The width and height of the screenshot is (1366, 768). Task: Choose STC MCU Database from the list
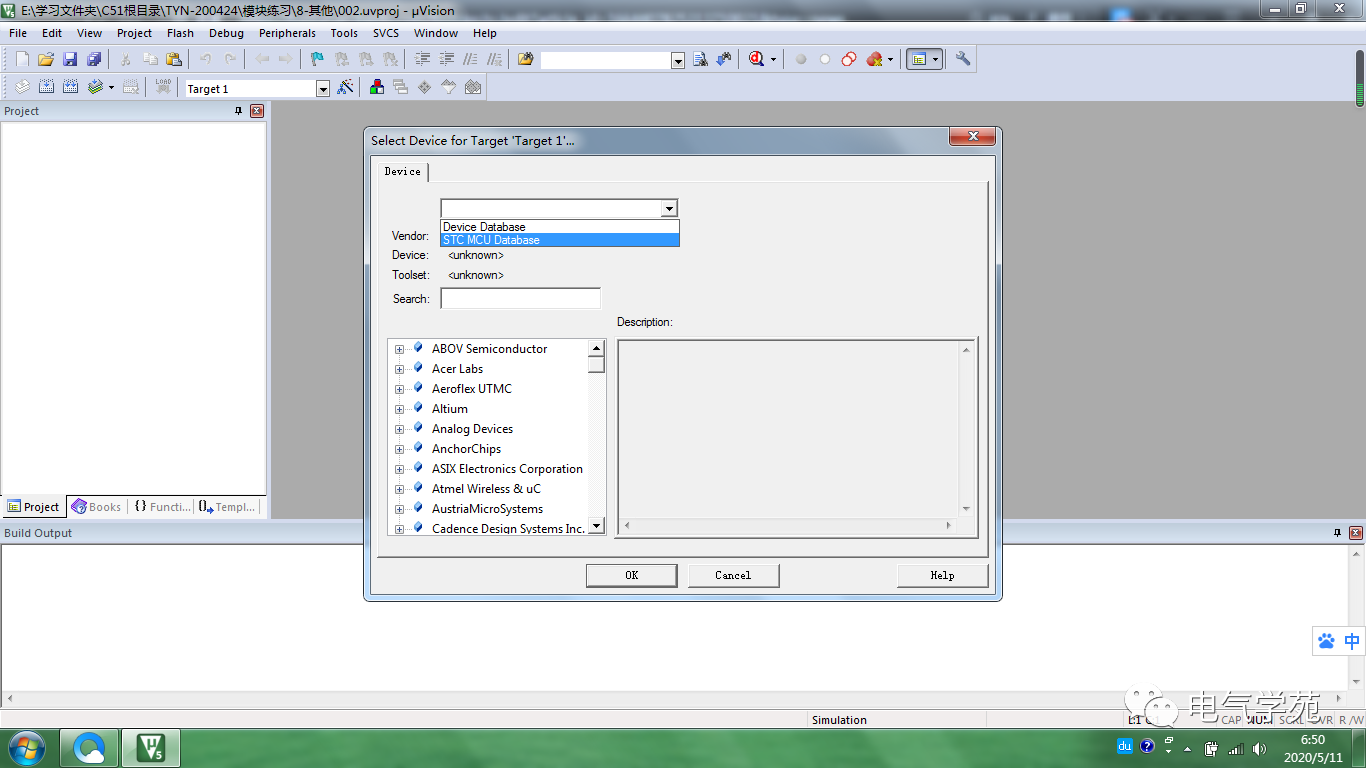(x=560, y=240)
